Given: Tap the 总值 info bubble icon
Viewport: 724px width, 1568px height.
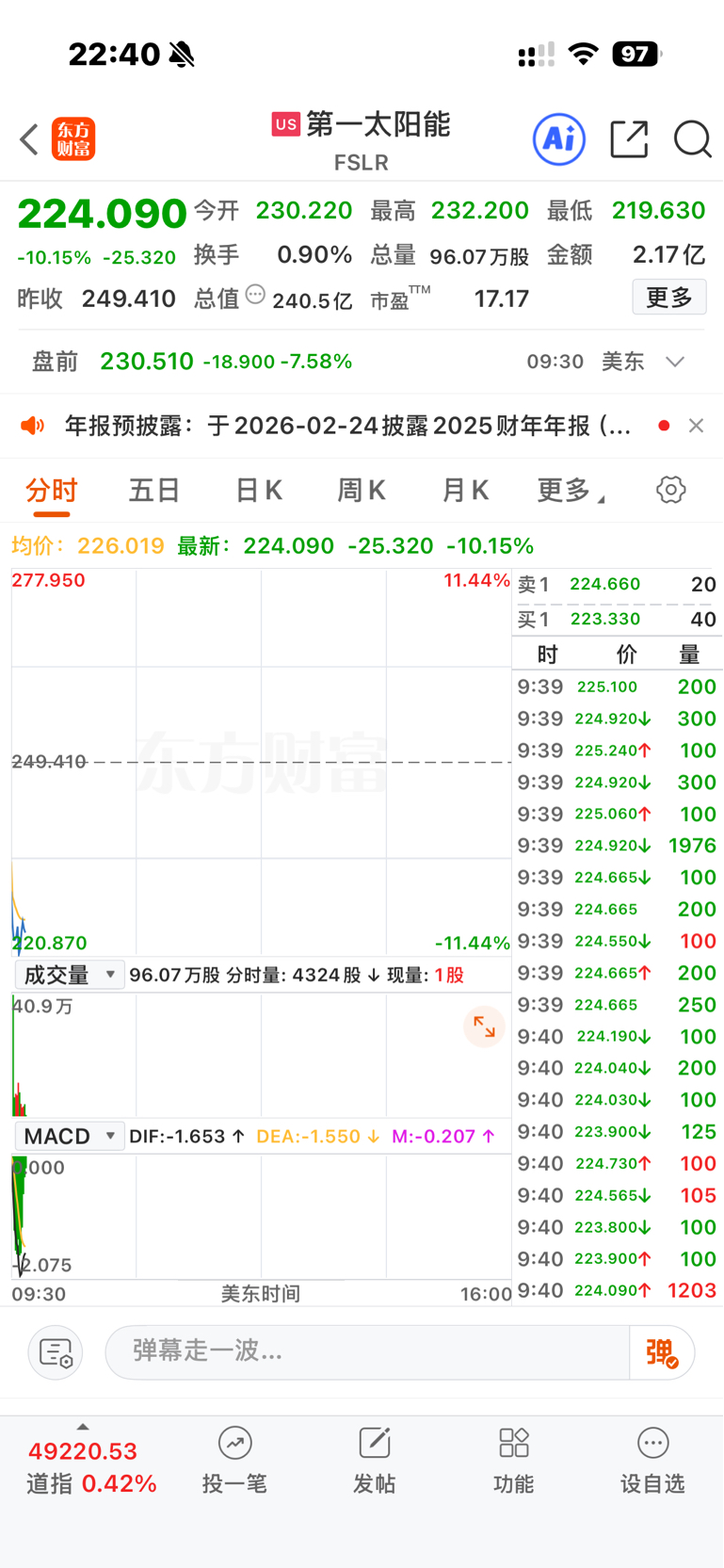Looking at the screenshot, I should [255, 296].
